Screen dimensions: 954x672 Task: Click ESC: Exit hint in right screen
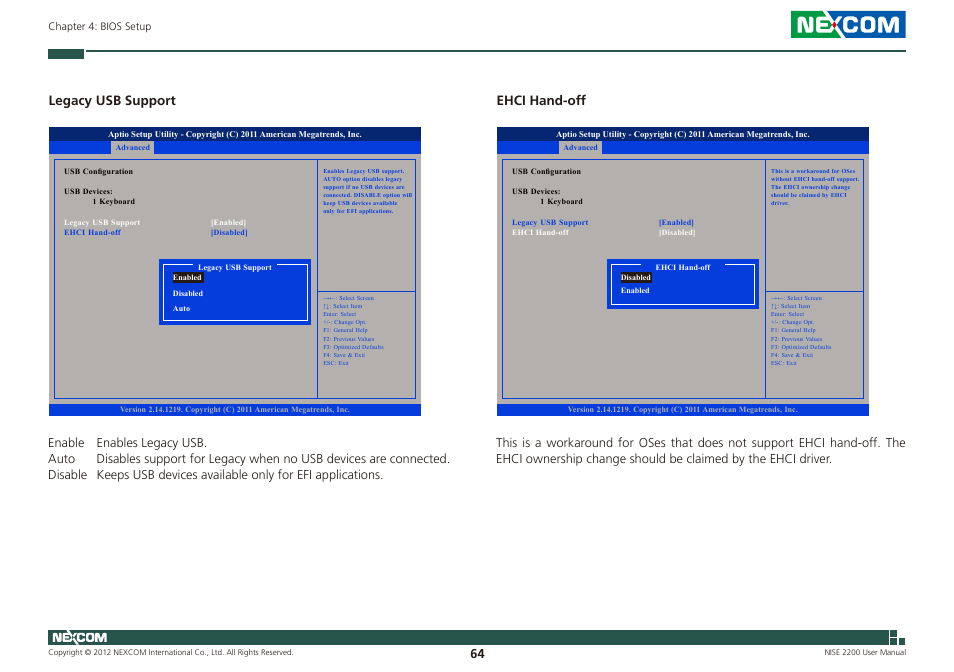[x=783, y=363]
